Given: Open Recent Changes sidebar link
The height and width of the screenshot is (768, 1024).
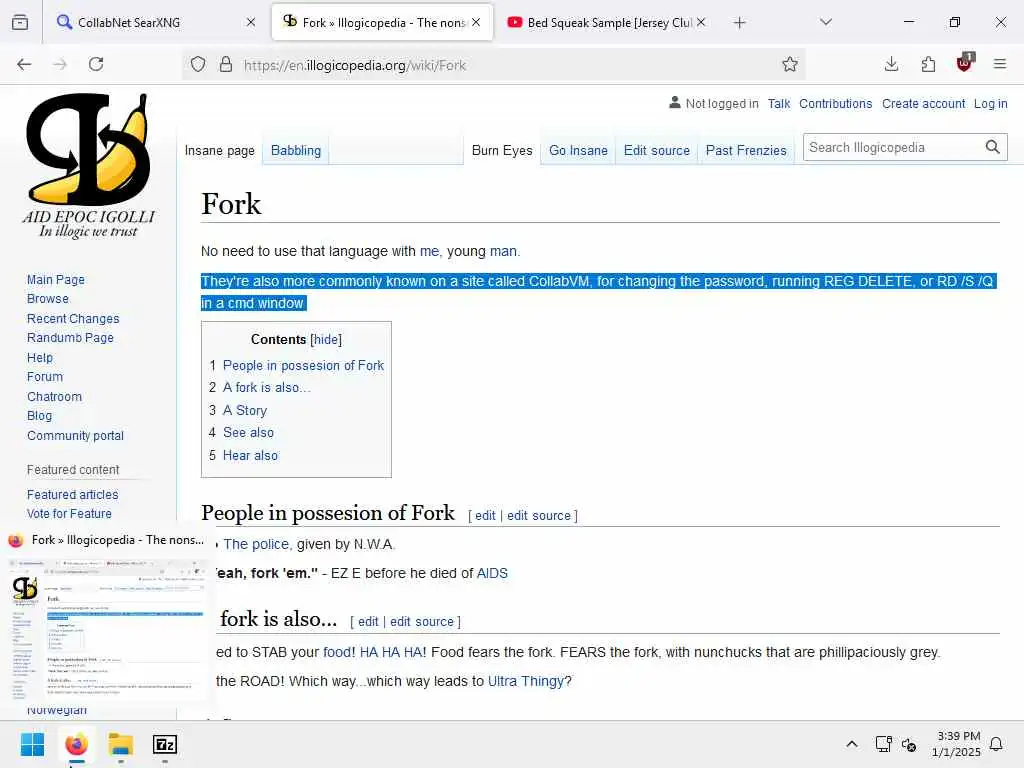Looking at the screenshot, I should point(73,319).
